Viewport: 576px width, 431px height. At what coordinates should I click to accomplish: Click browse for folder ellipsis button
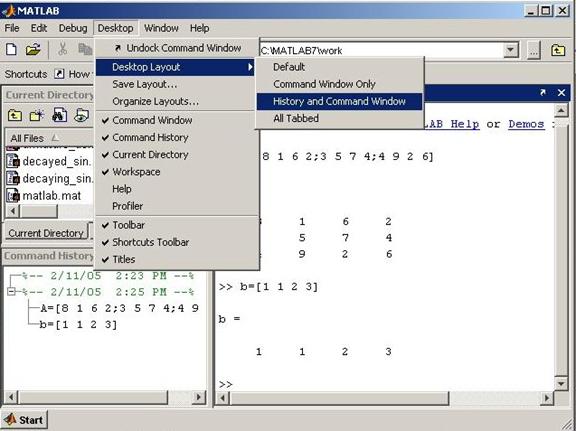[x=534, y=50]
